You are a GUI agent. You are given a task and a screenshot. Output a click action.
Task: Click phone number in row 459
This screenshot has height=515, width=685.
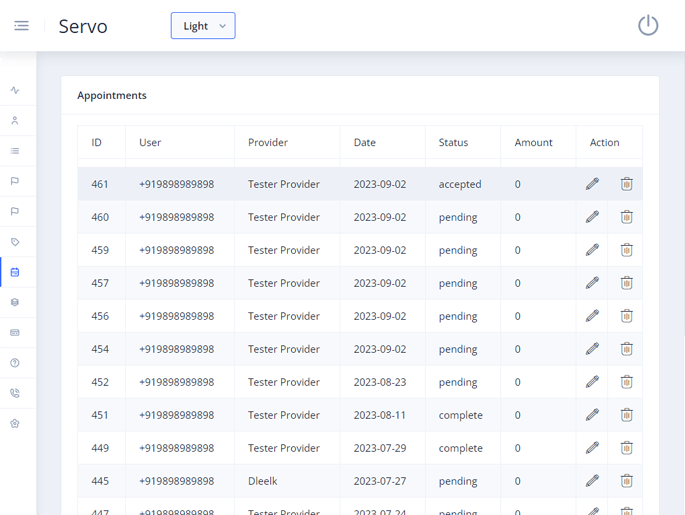(176, 250)
